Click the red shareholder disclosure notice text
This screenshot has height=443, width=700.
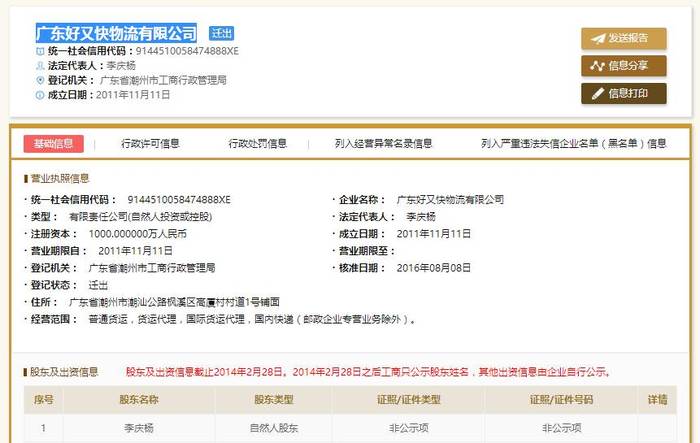pos(368,372)
